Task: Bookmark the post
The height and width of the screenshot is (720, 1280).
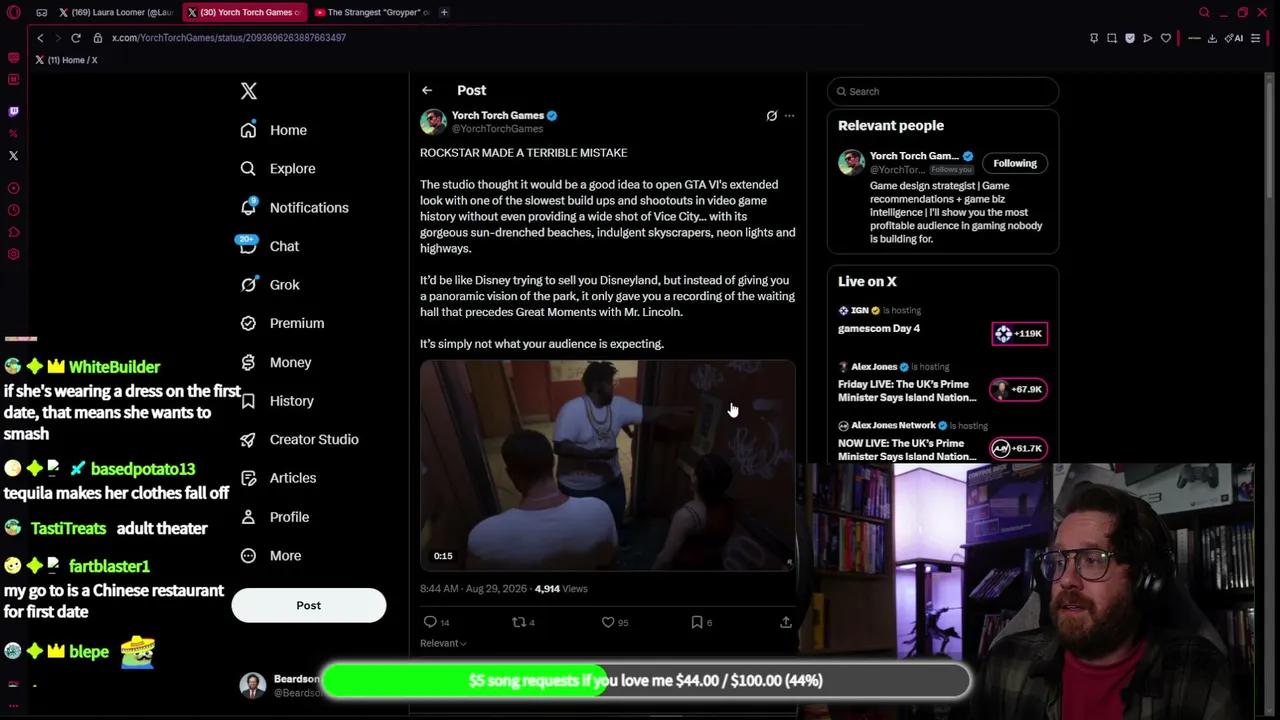Action: 697,622
